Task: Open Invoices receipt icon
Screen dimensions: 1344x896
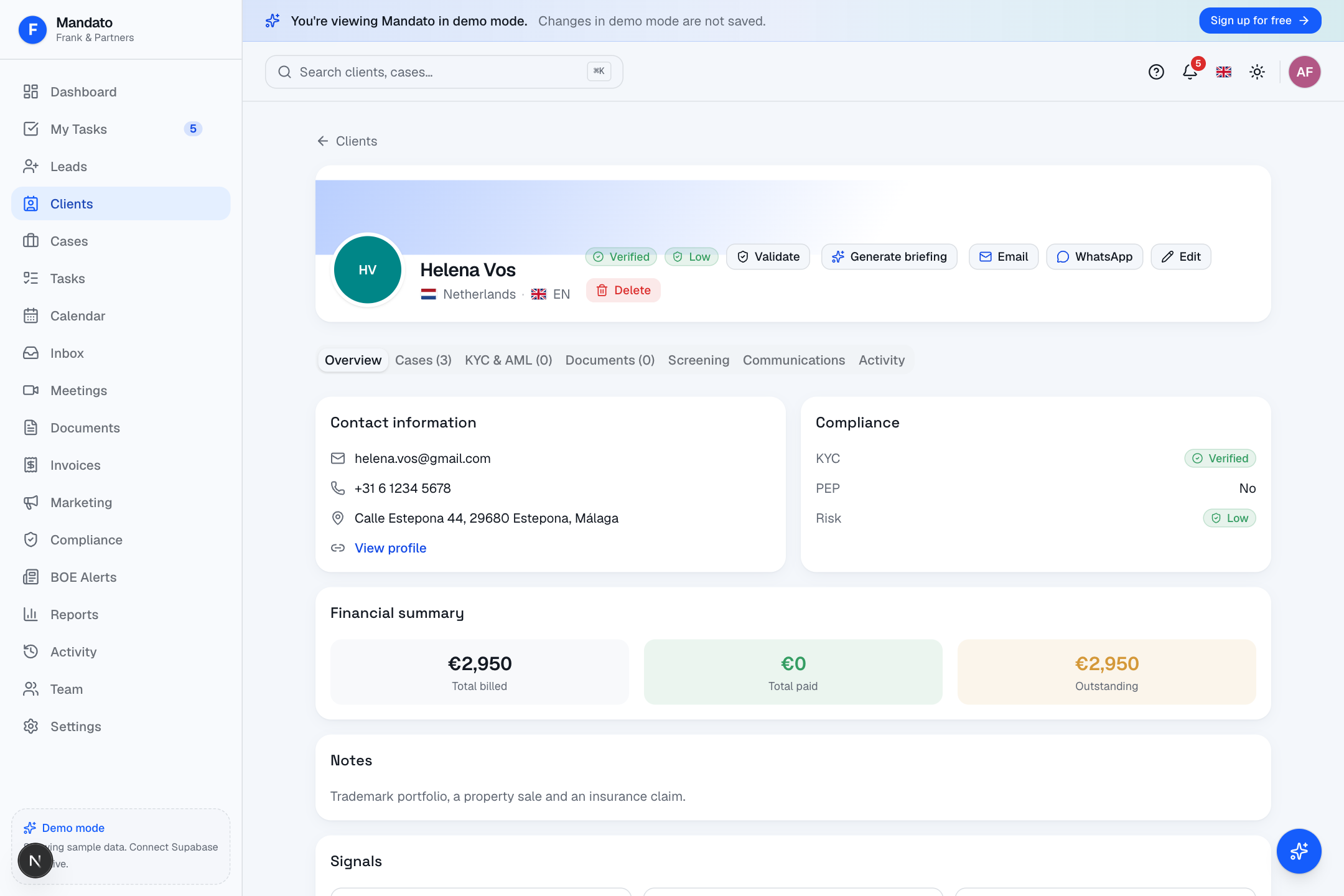Action: click(30, 465)
